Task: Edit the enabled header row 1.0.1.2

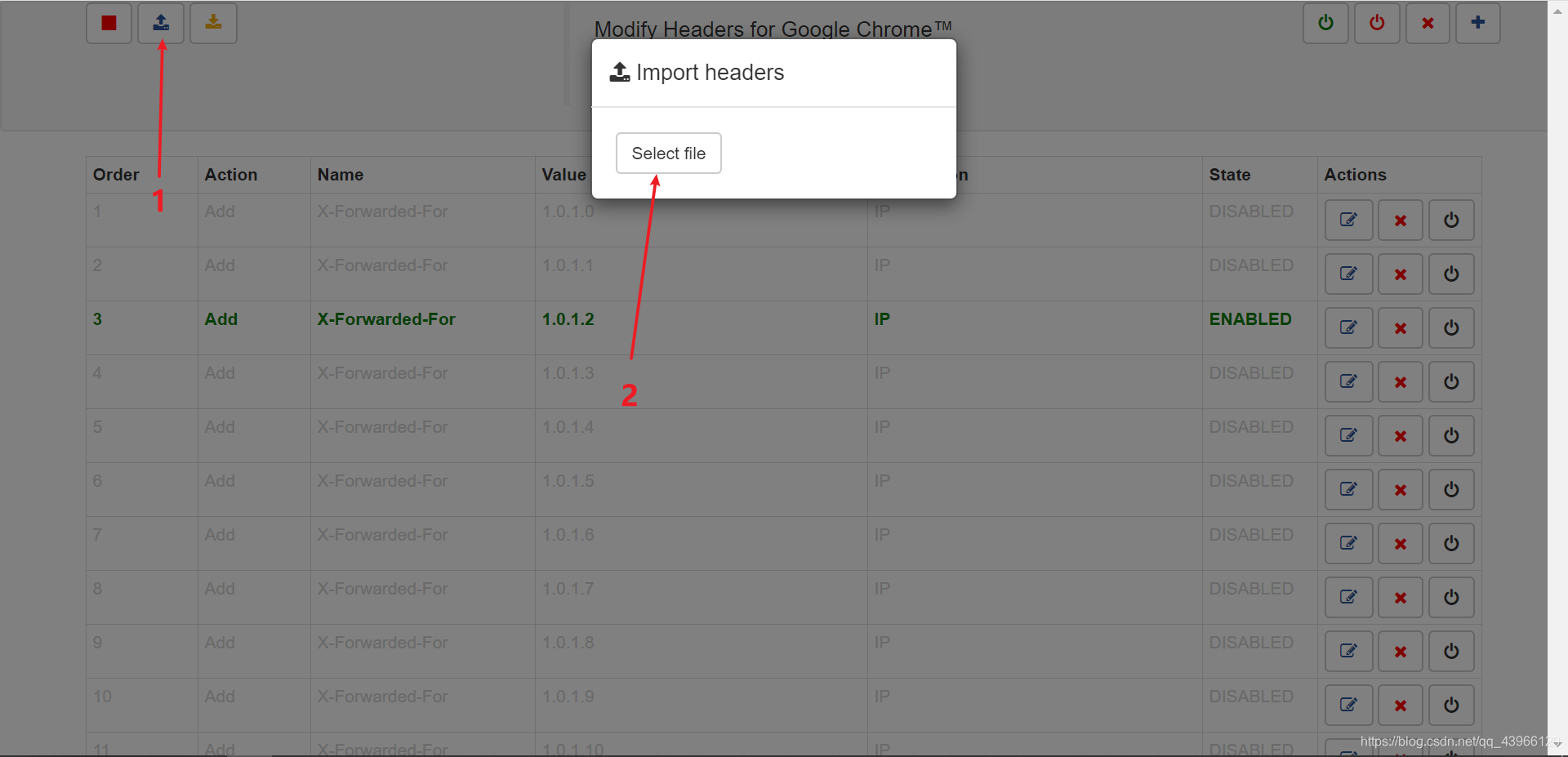Action: coord(1348,328)
